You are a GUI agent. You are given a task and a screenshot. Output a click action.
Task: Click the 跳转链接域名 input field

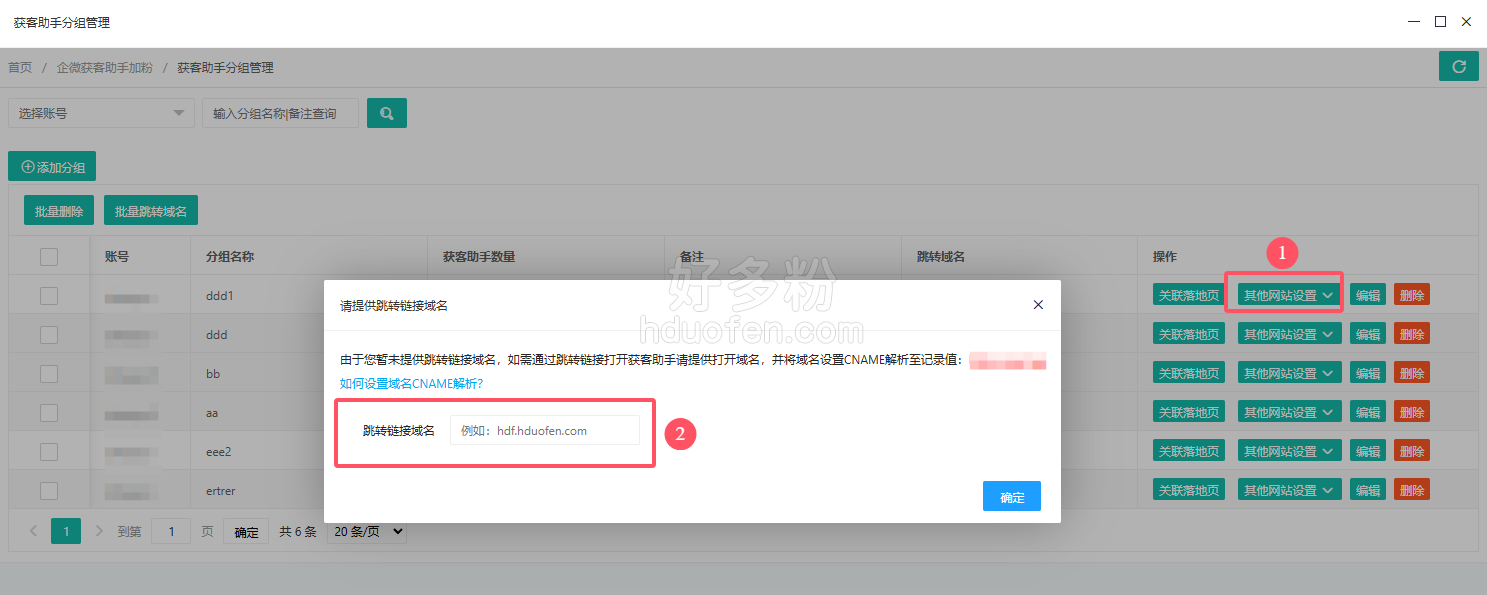click(x=544, y=431)
